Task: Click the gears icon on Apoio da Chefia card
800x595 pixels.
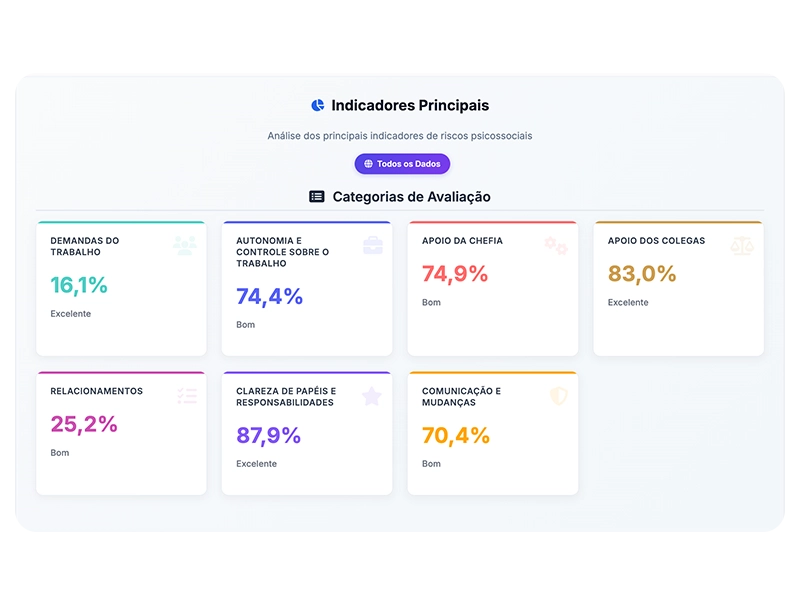Action: 556,245
